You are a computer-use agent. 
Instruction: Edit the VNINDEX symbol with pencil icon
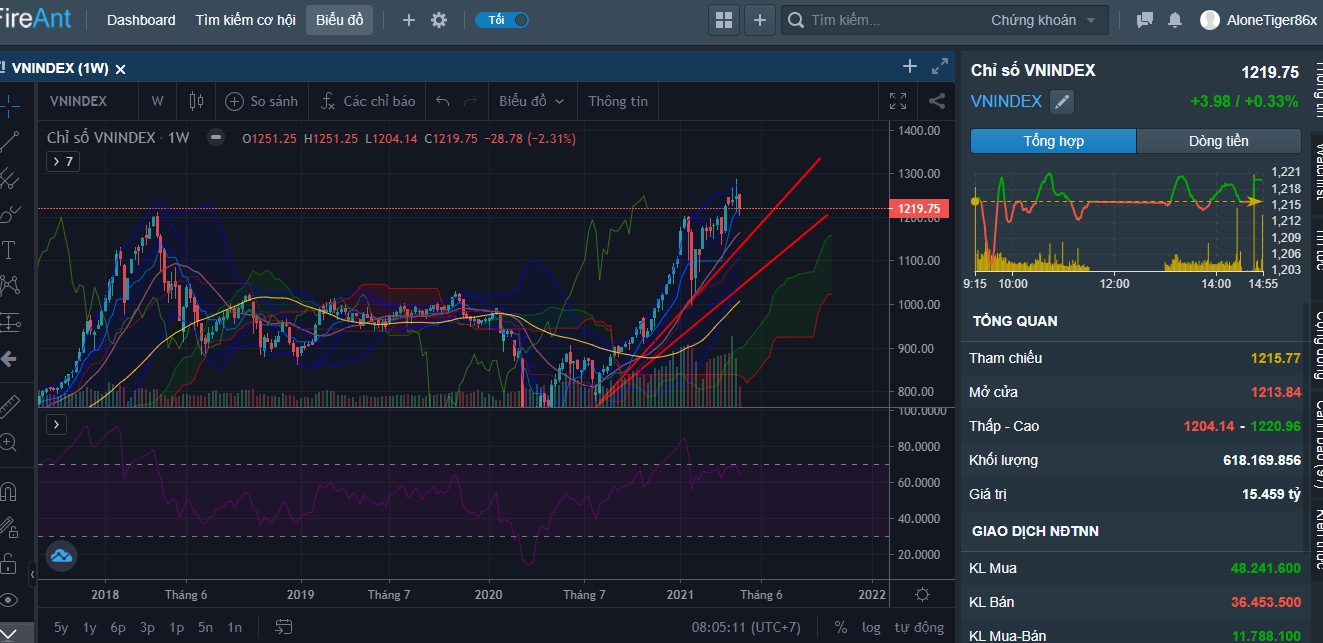coord(1062,101)
